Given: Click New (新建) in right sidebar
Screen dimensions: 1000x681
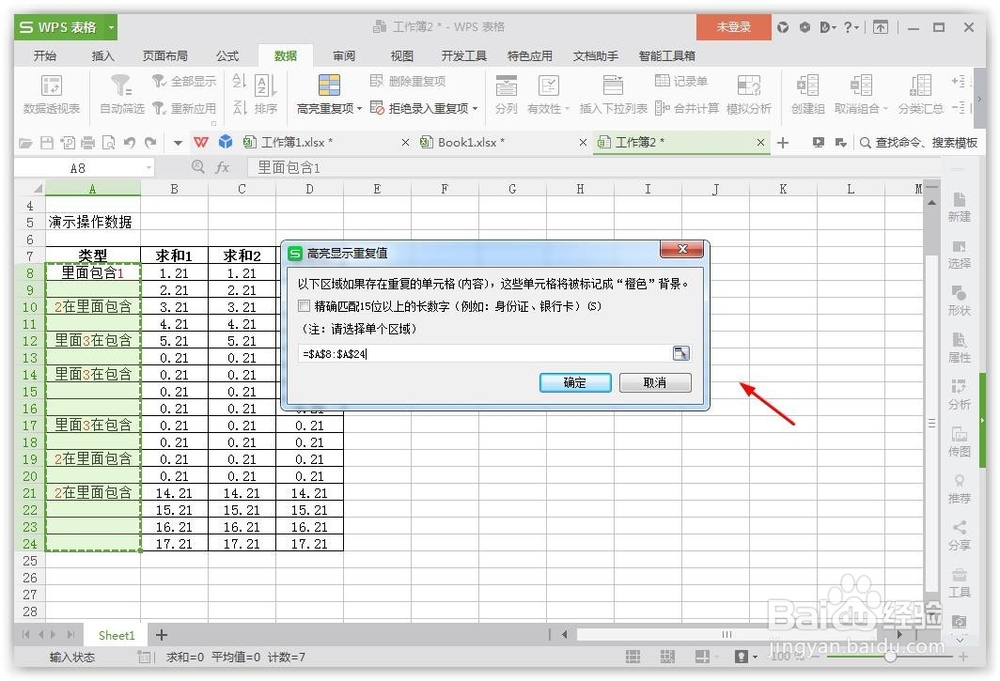Looking at the screenshot, I should 959,207.
